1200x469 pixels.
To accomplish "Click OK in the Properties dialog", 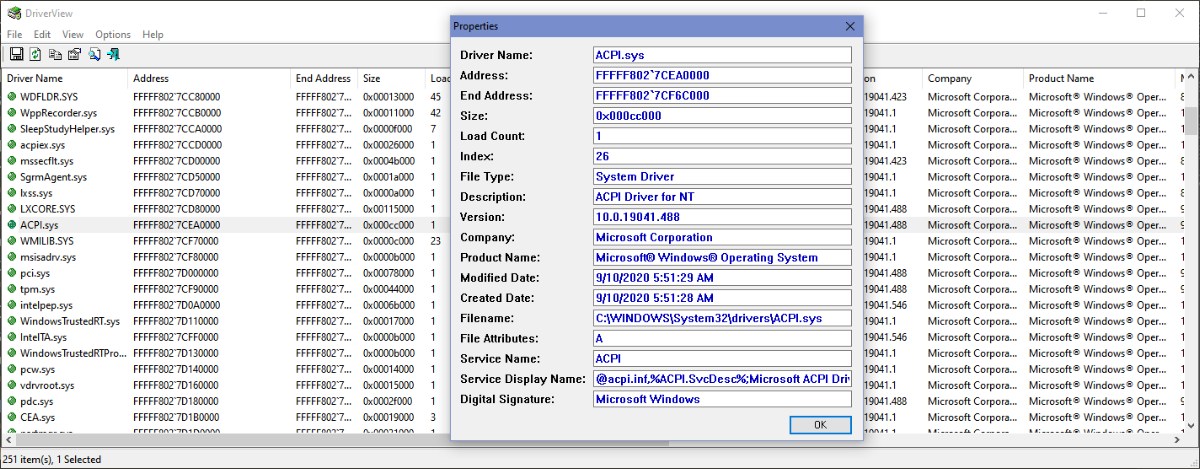I will pyautogui.click(x=820, y=425).
